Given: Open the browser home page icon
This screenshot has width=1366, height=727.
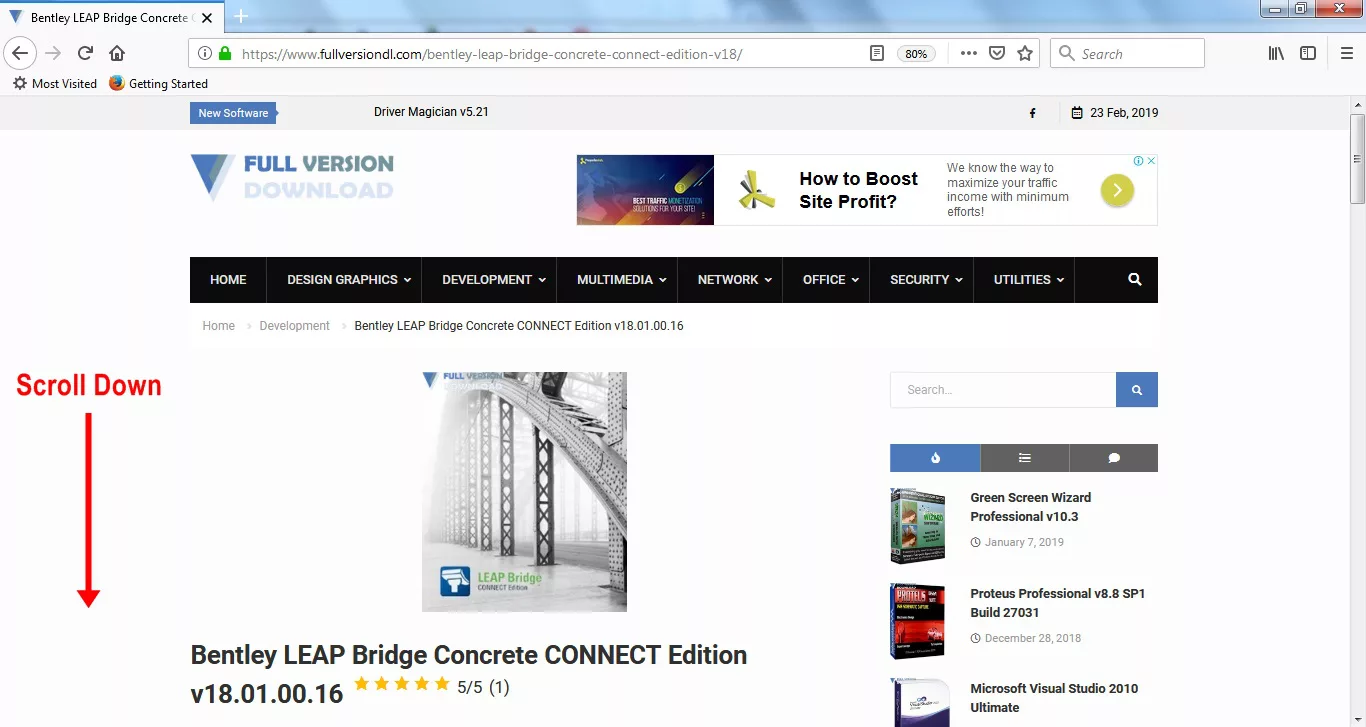Looking at the screenshot, I should pos(117,53).
